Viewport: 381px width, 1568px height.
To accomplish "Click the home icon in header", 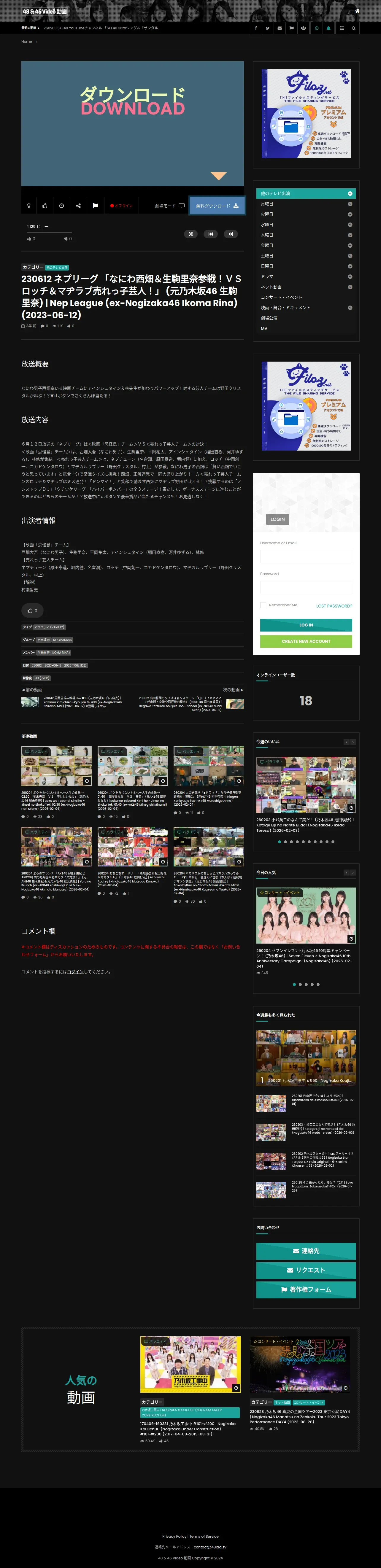I will (x=357, y=11).
